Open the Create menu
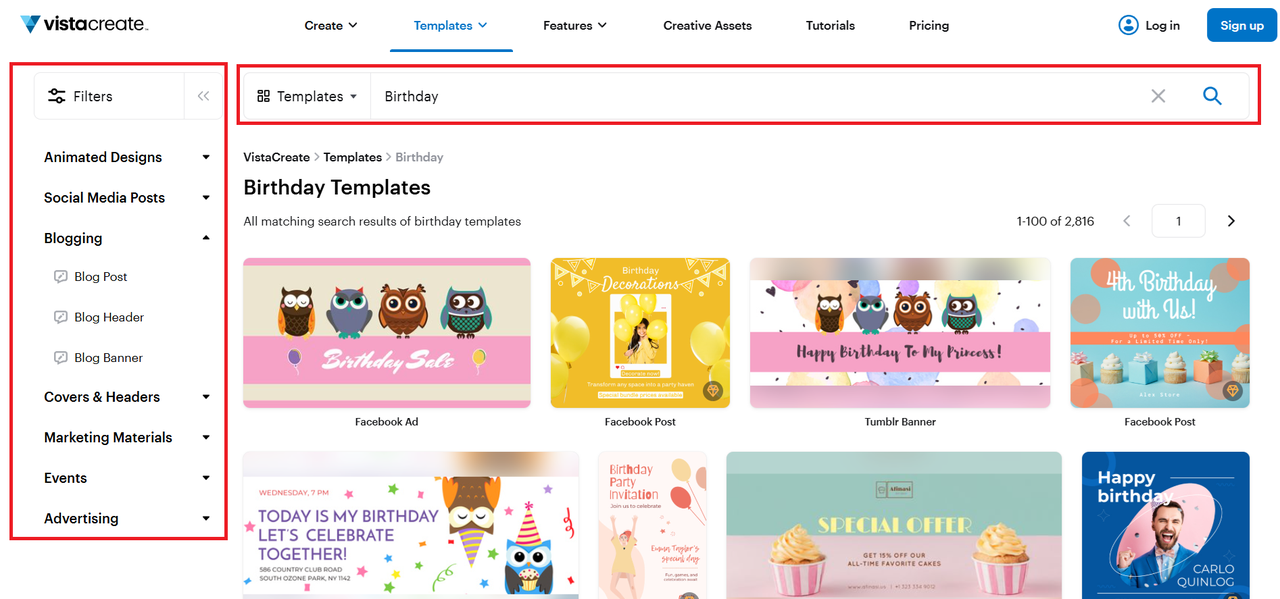This screenshot has width=1280, height=599. 331,25
